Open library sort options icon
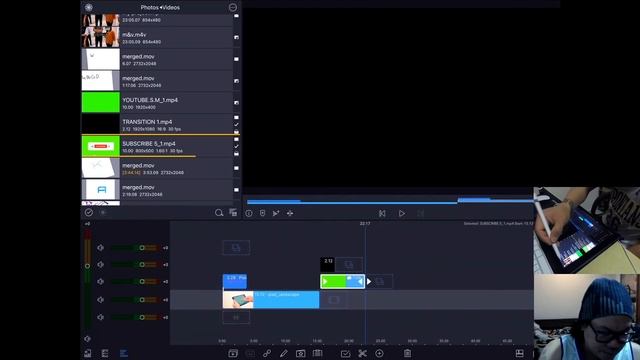The height and width of the screenshot is (360, 640). (103, 213)
